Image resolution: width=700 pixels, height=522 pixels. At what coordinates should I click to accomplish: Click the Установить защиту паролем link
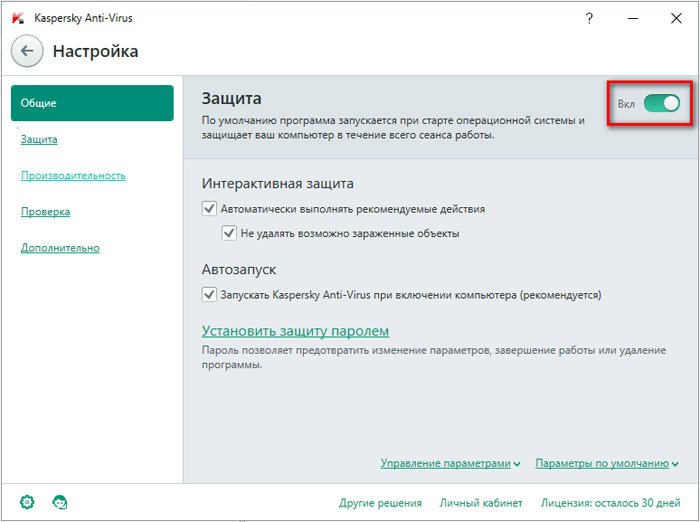[295, 331]
